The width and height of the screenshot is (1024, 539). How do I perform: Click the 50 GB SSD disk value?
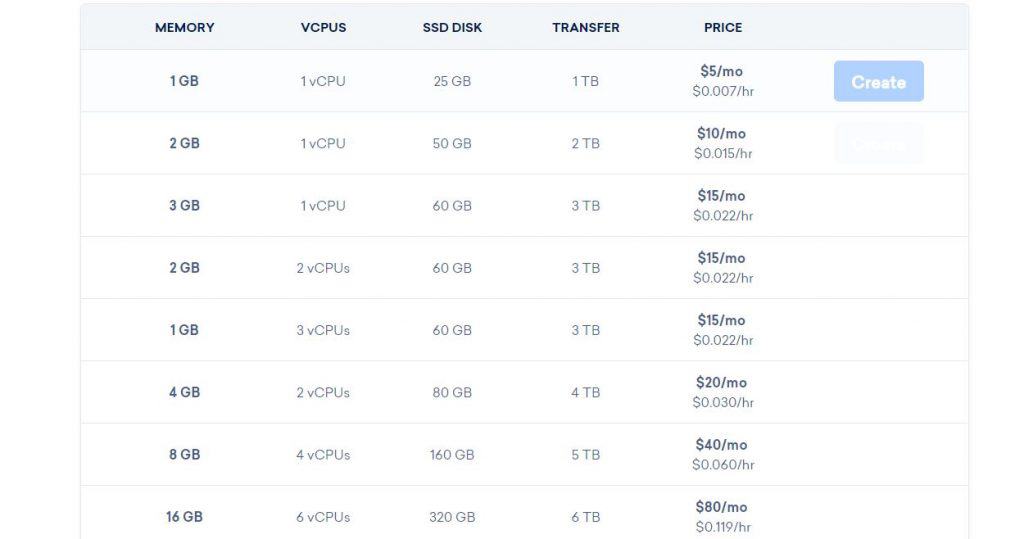click(452, 143)
